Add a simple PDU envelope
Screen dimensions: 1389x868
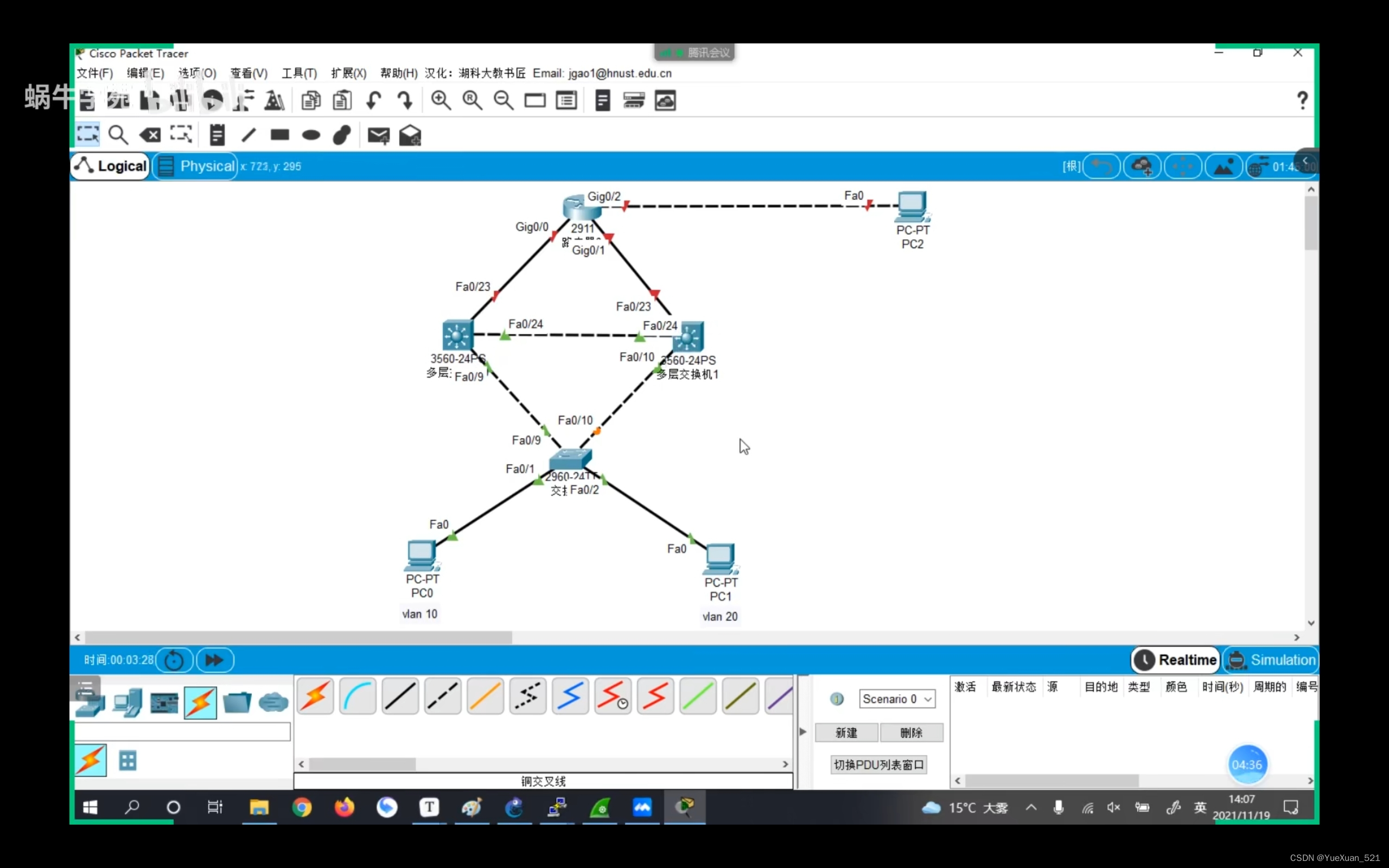[379, 136]
